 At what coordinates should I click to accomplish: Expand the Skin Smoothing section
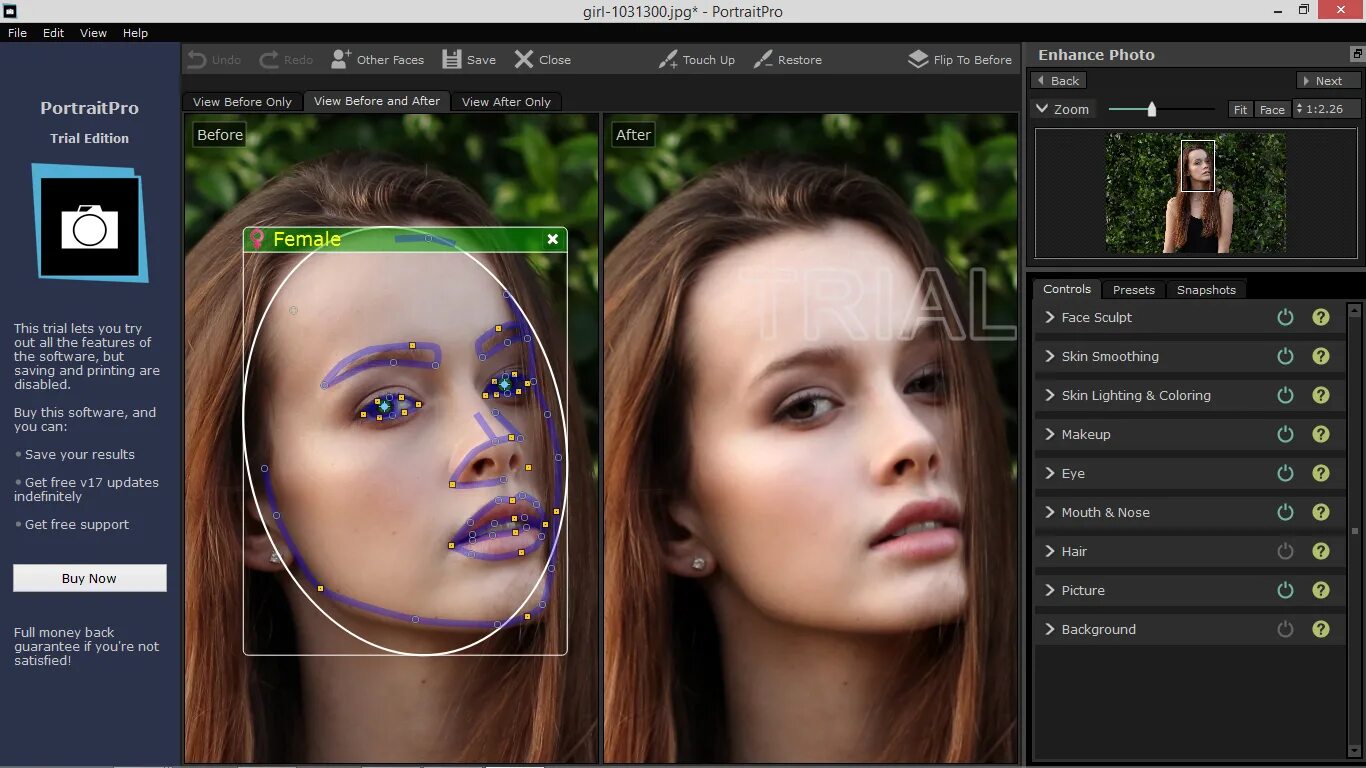[1050, 356]
